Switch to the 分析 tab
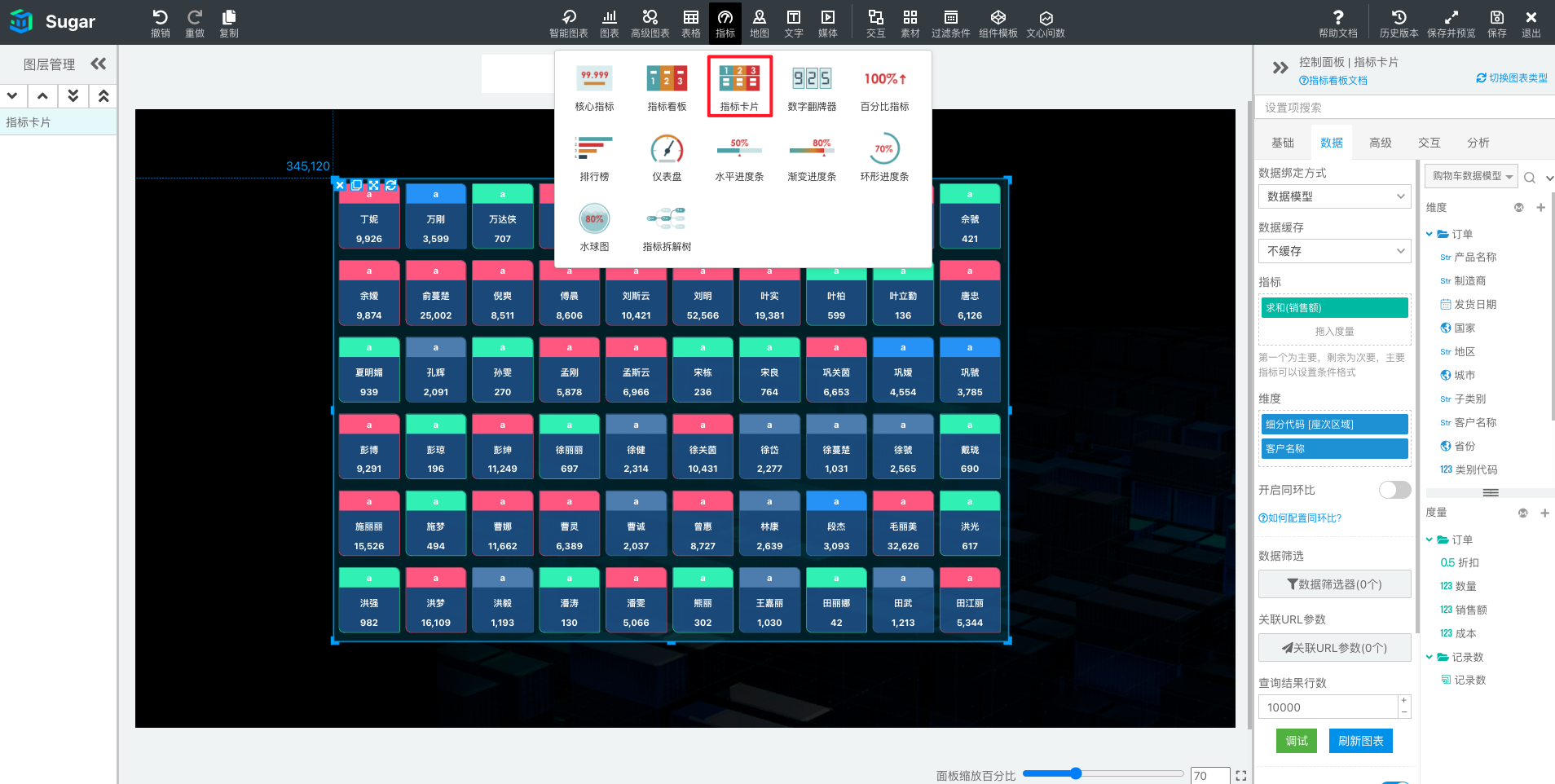Viewport: 1555px width, 784px height. pos(1478,143)
